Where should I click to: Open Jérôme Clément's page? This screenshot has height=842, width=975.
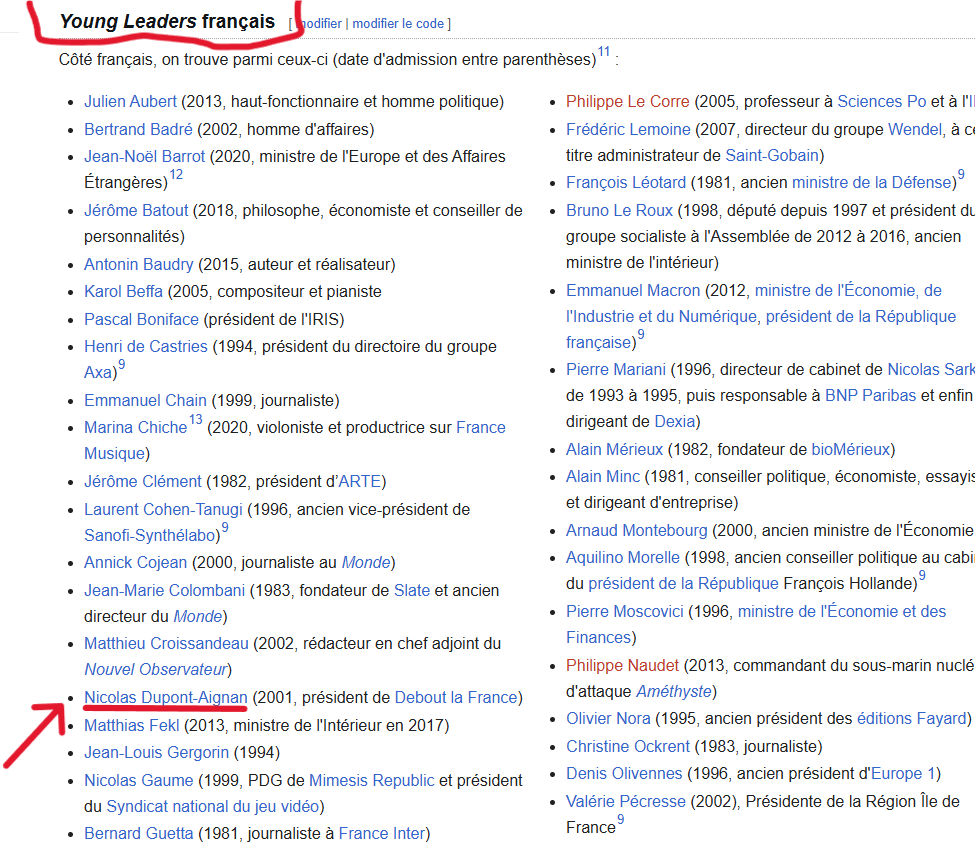click(x=142, y=481)
